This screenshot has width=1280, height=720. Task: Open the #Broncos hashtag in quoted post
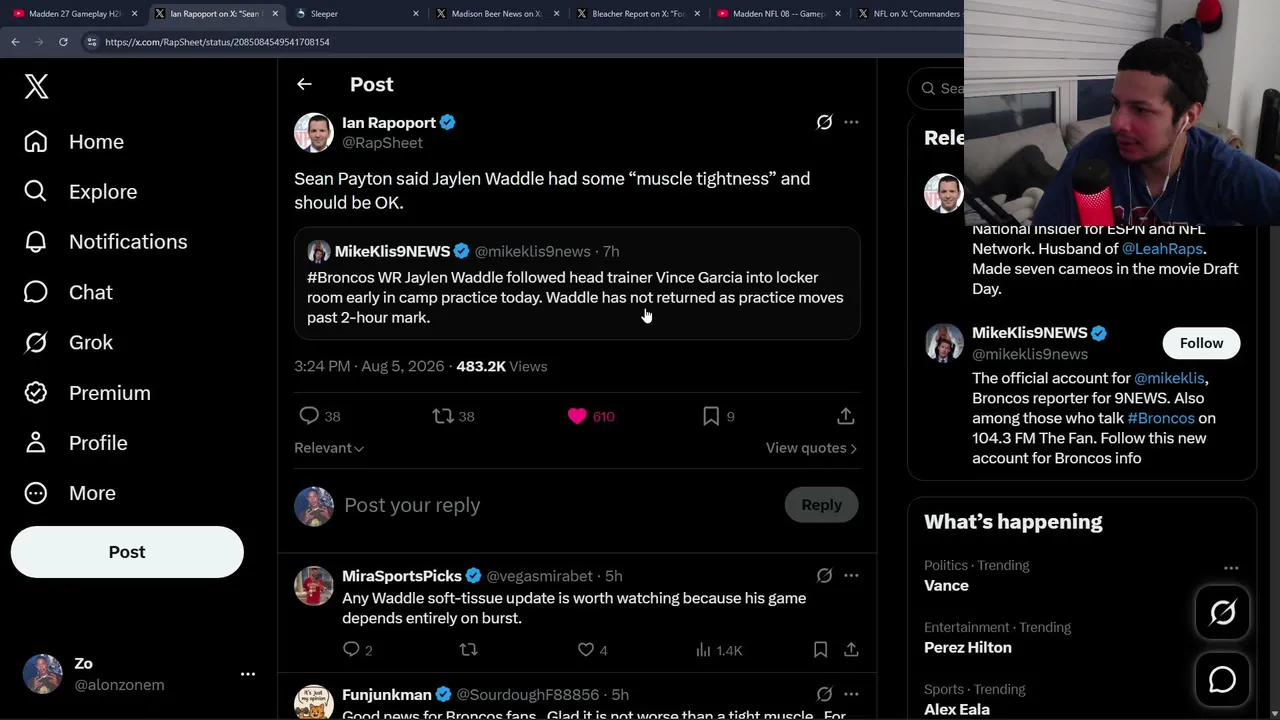coord(340,278)
